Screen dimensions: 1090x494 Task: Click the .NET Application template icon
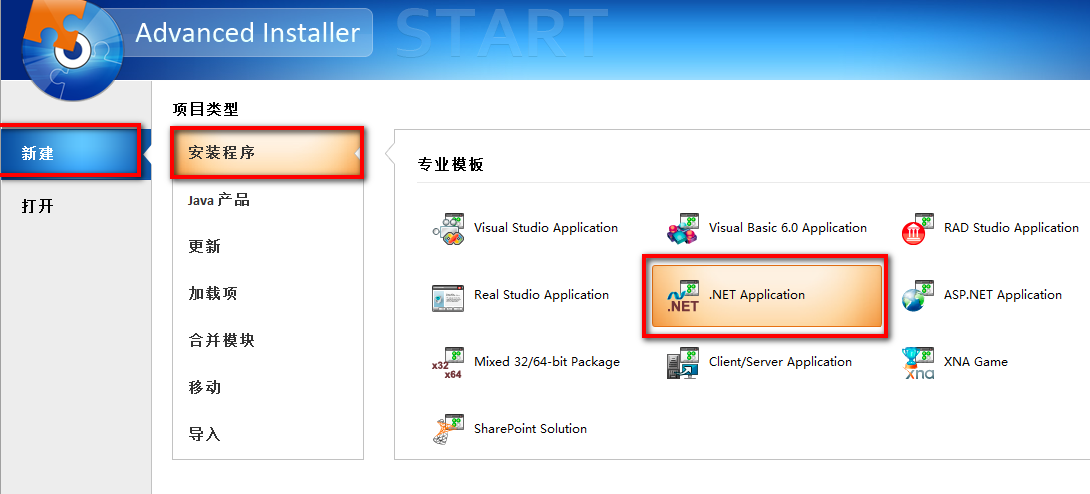[x=683, y=297]
